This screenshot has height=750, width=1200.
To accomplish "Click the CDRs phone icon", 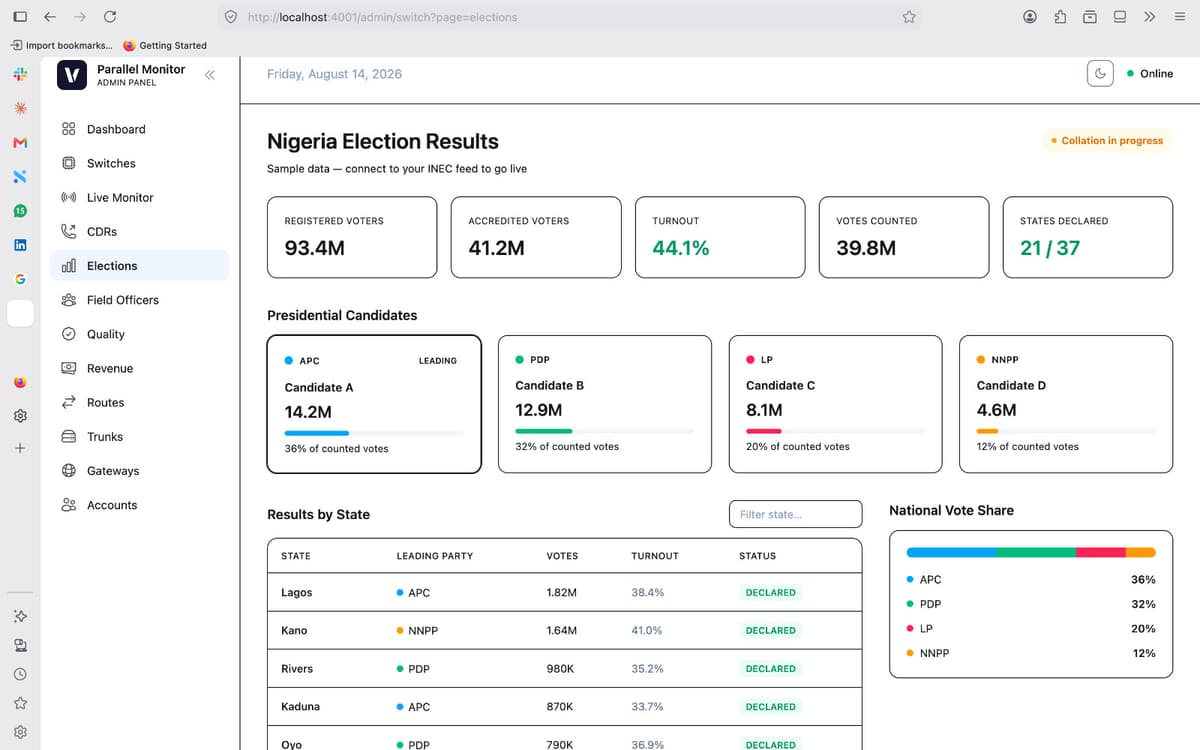I will click(69, 231).
